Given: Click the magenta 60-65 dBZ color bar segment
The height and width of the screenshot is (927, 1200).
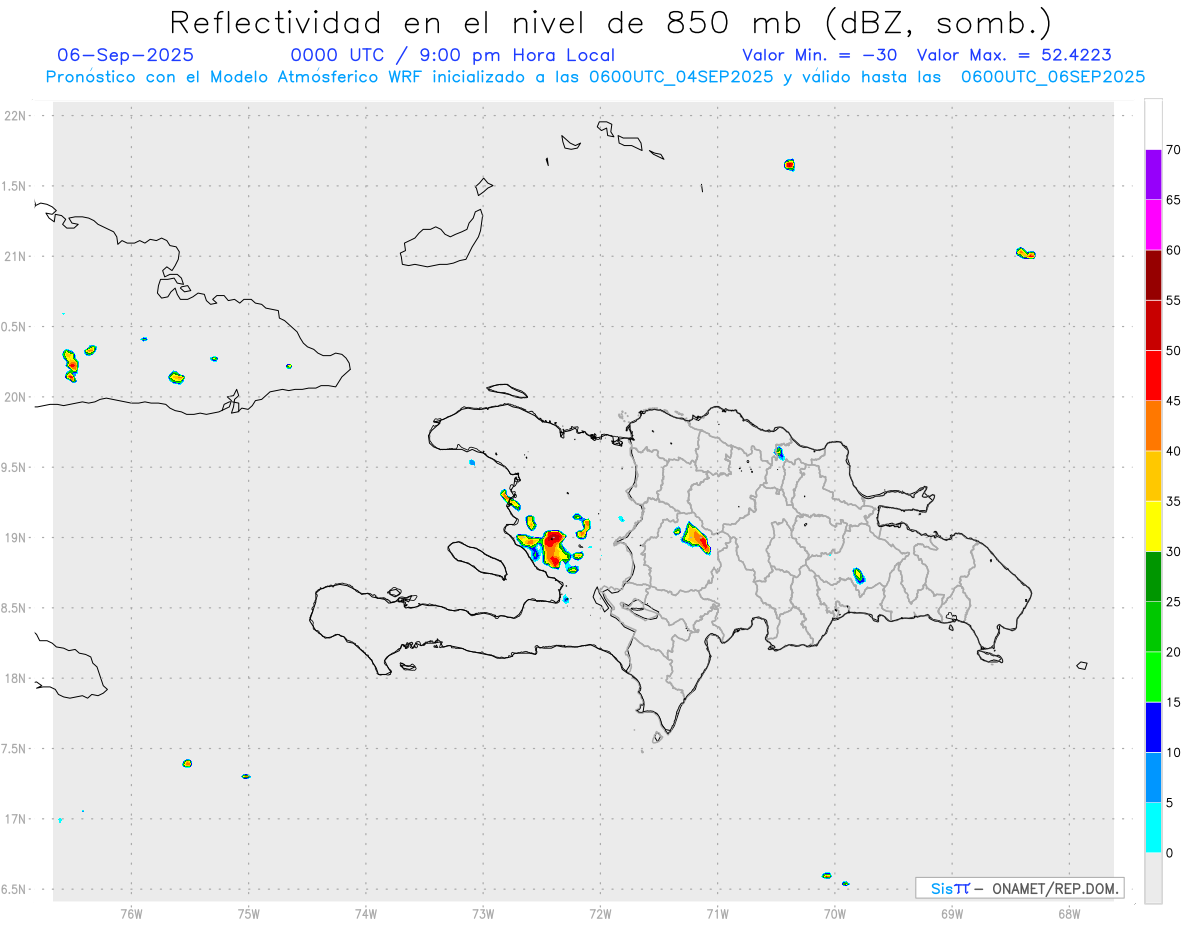Looking at the screenshot, I should (x=1153, y=225).
